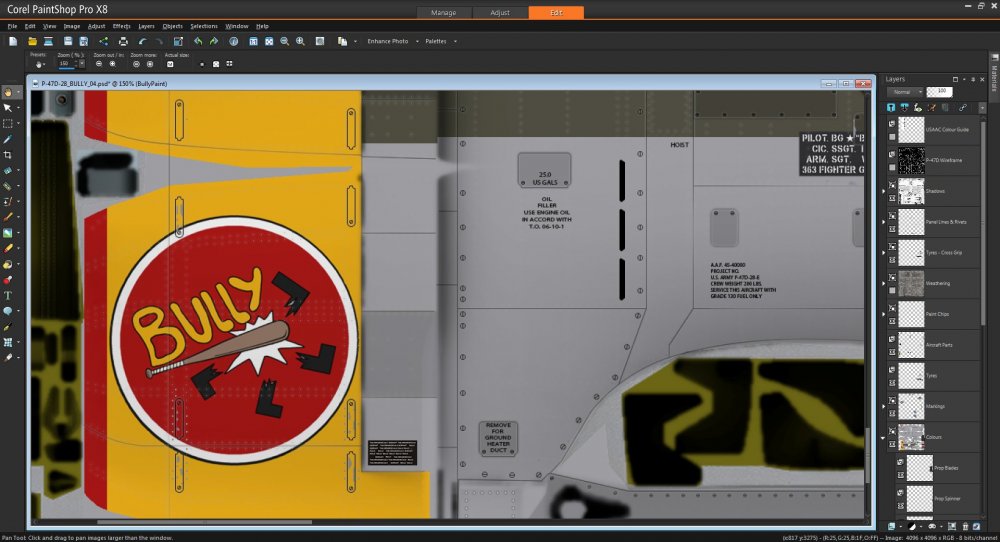Click the horizontal scrollbar of the image window

point(204,522)
